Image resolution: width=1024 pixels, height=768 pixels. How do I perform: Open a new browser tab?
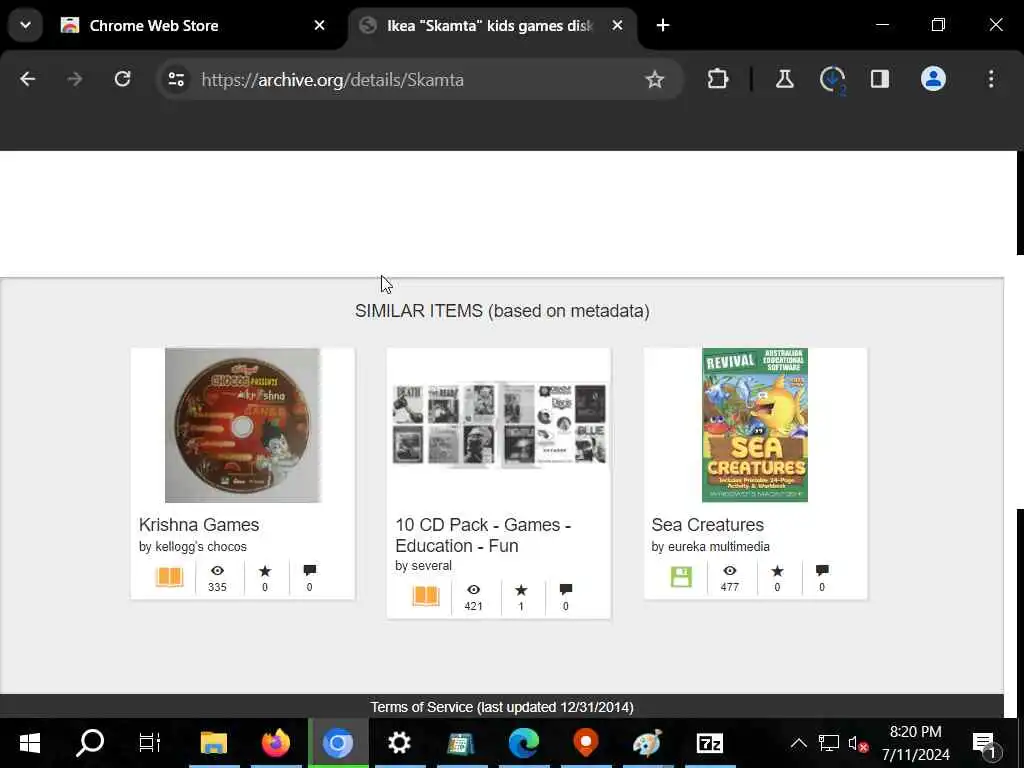click(663, 25)
